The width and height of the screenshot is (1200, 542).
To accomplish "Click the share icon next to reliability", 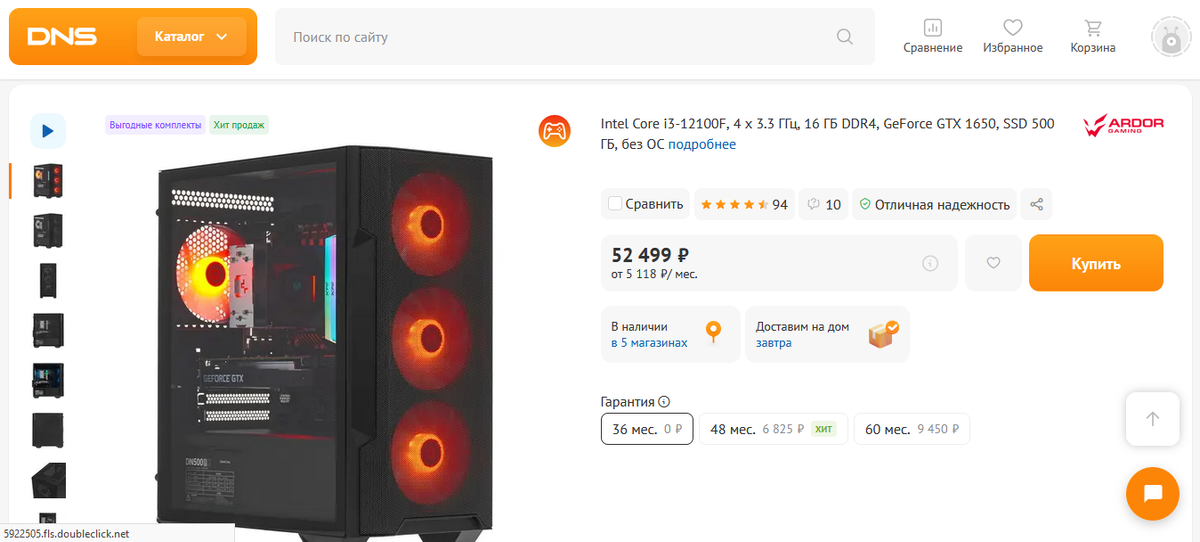I will coord(1037,204).
